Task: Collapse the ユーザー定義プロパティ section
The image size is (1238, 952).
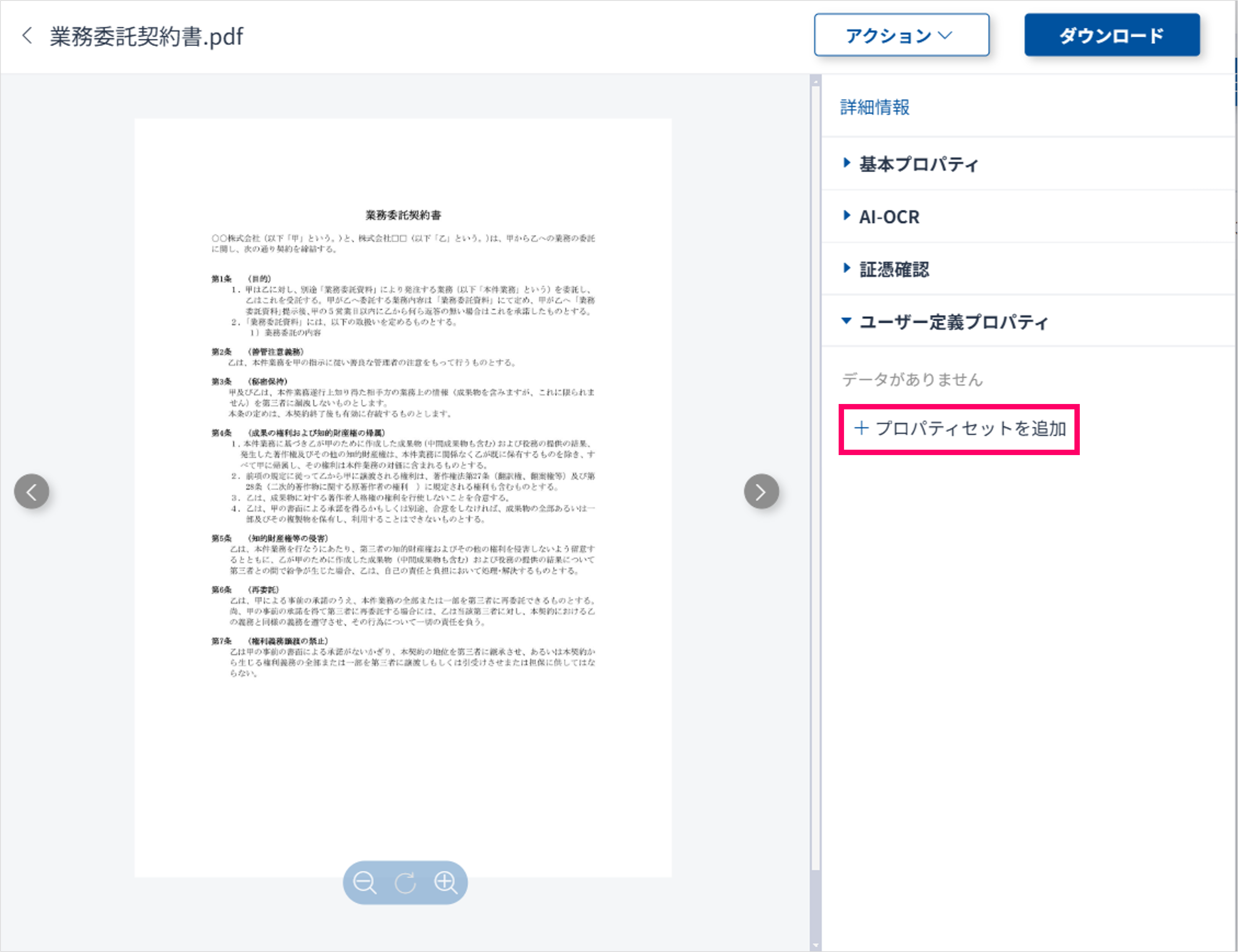Action: pos(953,322)
